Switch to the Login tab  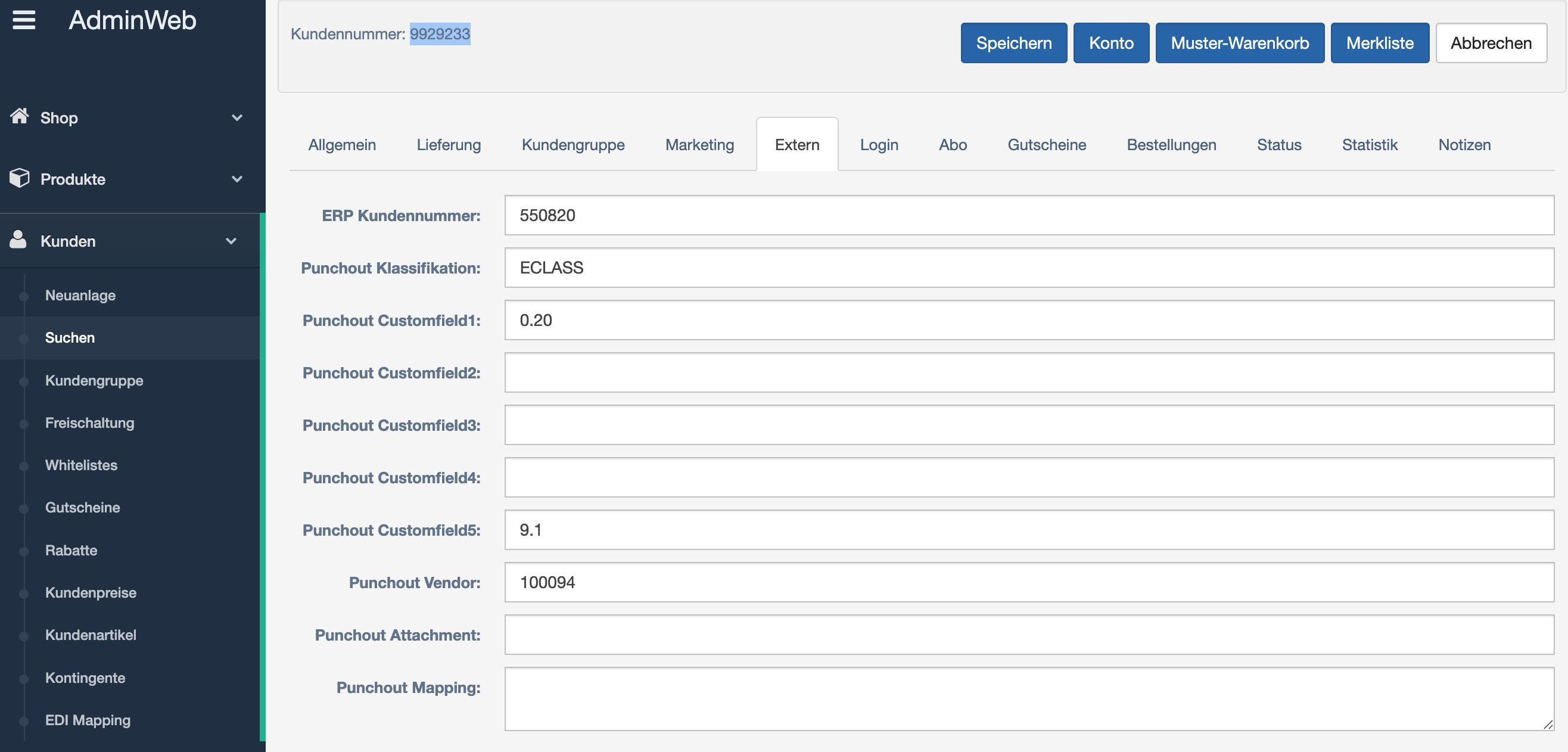pyautogui.click(x=879, y=145)
